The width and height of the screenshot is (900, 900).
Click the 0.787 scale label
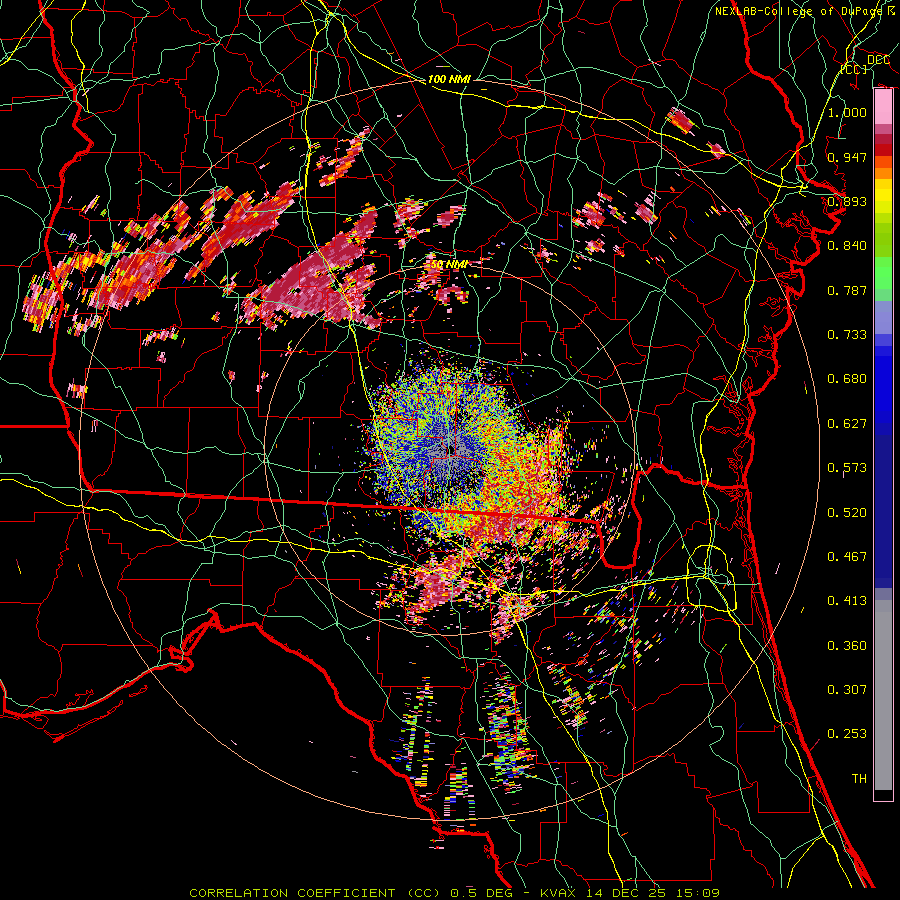(847, 290)
